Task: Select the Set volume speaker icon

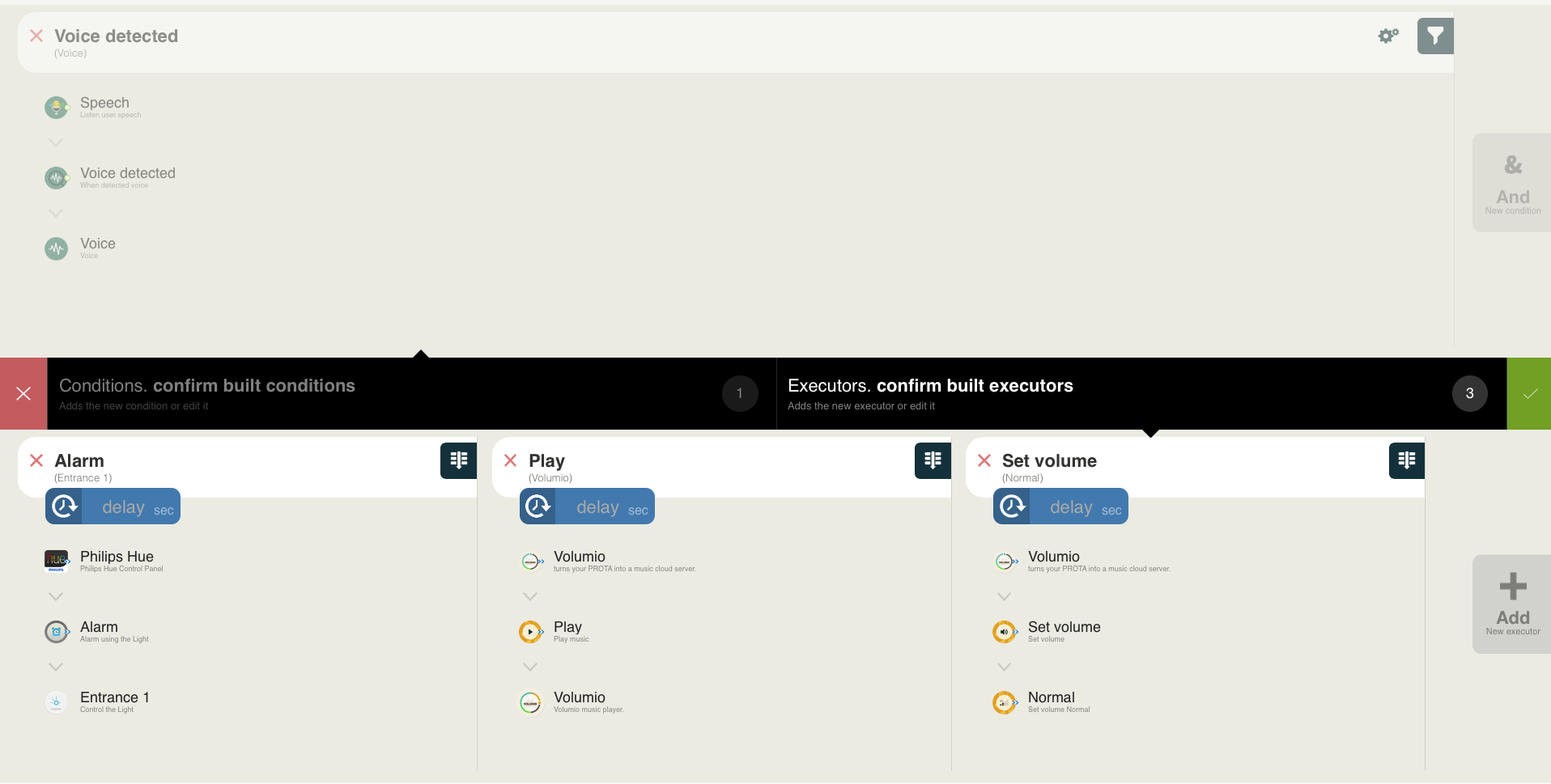Action: (x=1005, y=631)
